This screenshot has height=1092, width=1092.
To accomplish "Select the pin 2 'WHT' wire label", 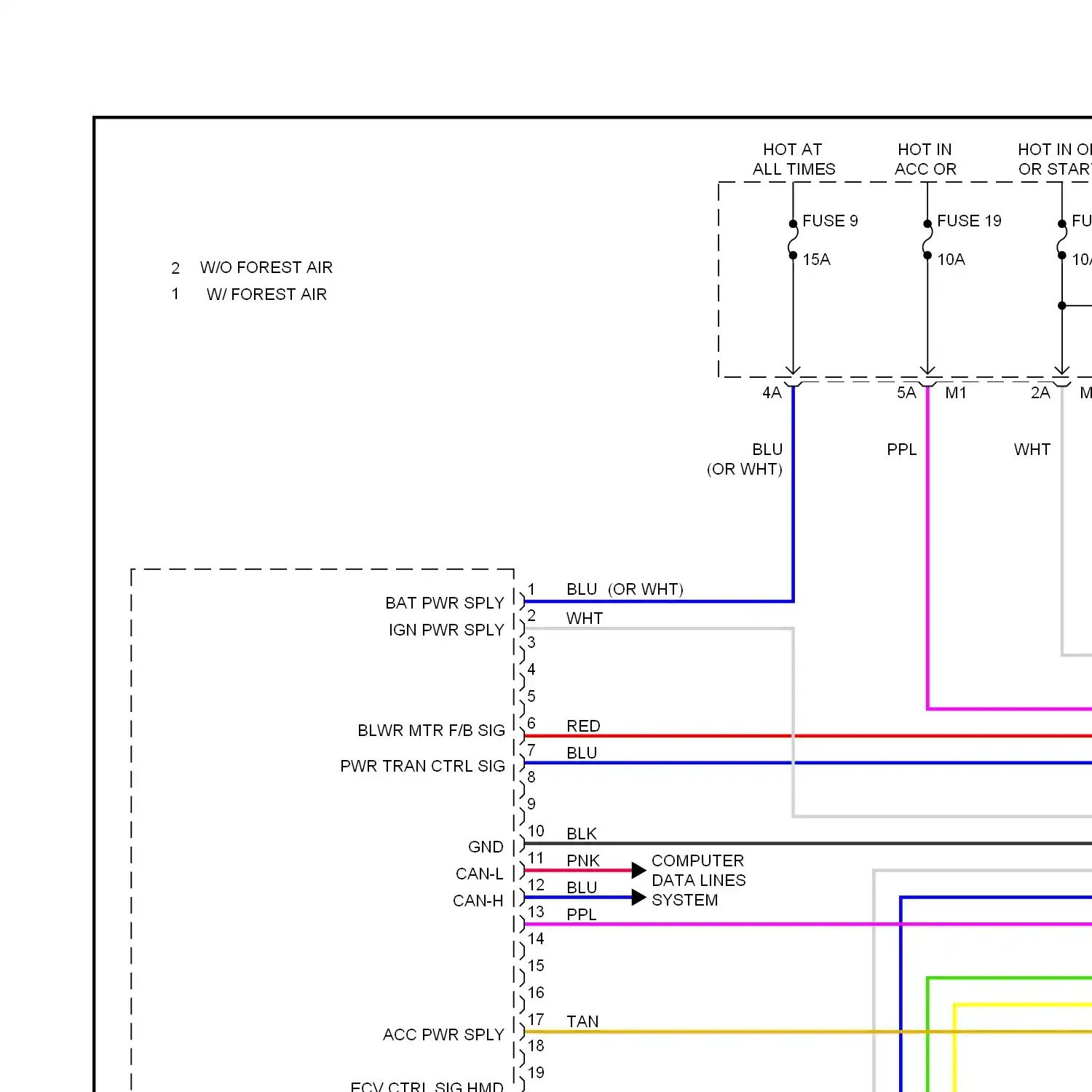I will [x=585, y=618].
